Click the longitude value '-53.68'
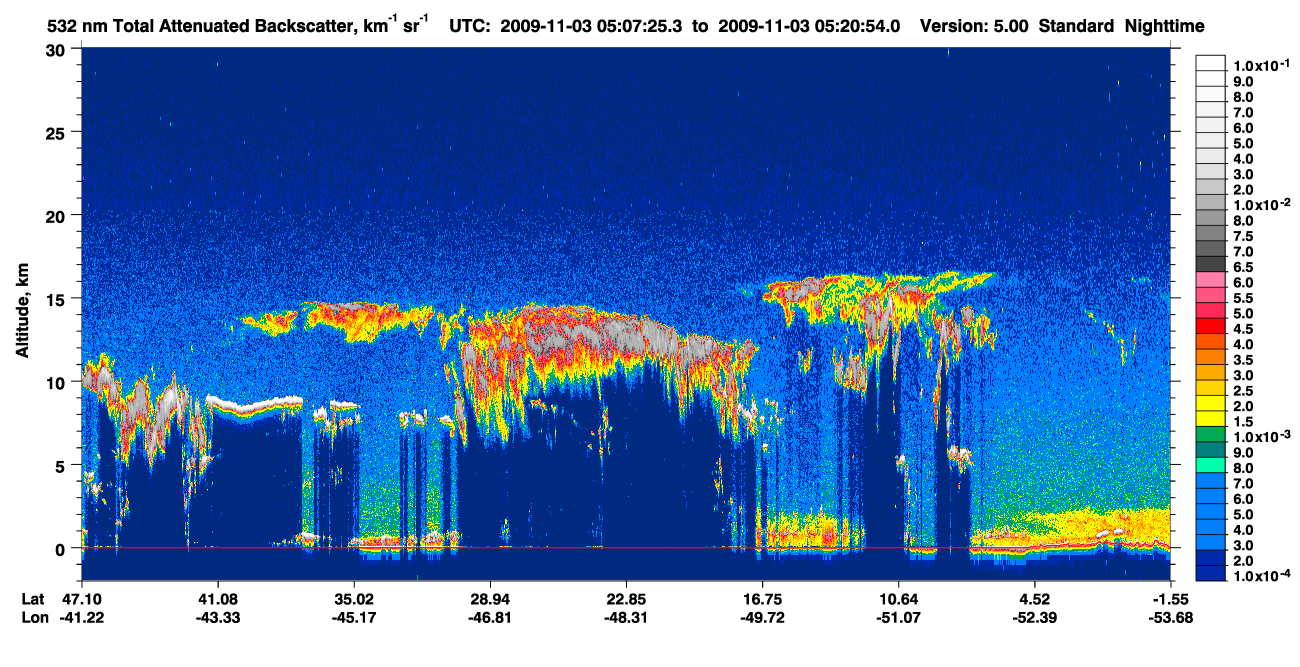The height and width of the screenshot is (667, 1300). [x=1171, y=617]
